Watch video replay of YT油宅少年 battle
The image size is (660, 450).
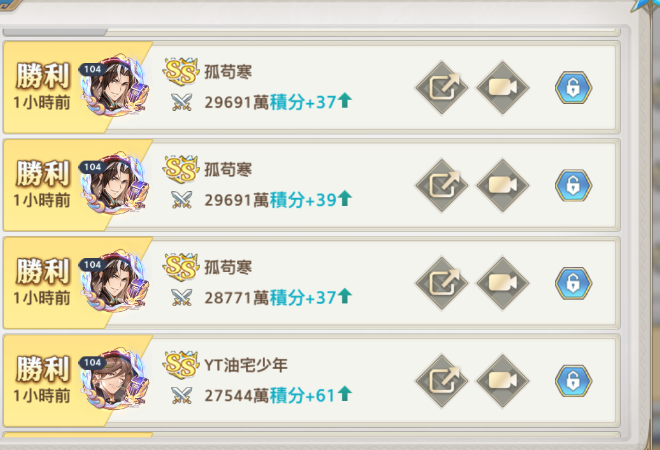click(502, 381)
